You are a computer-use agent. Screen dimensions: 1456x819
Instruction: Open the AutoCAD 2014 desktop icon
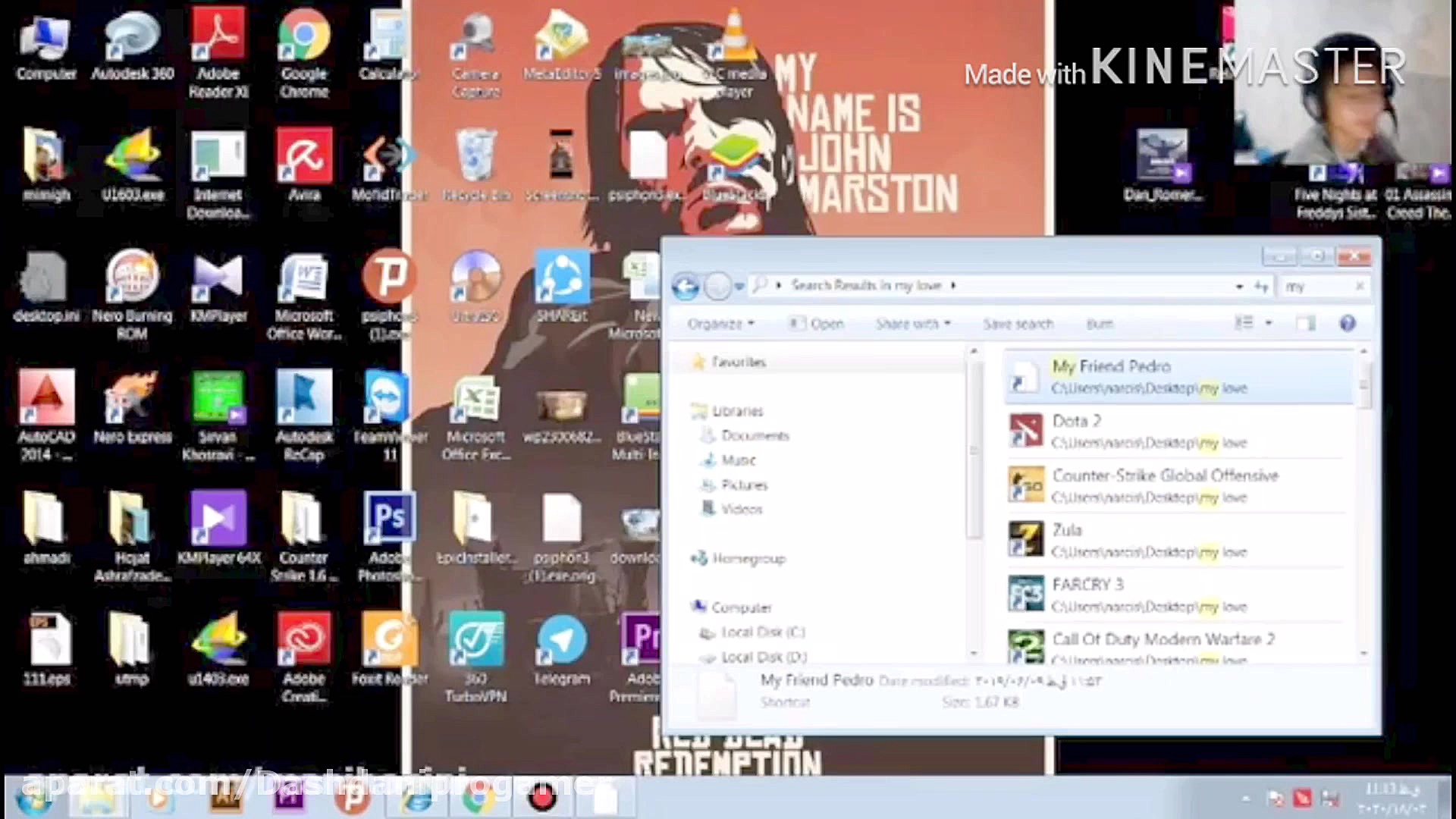coord(46,400)
